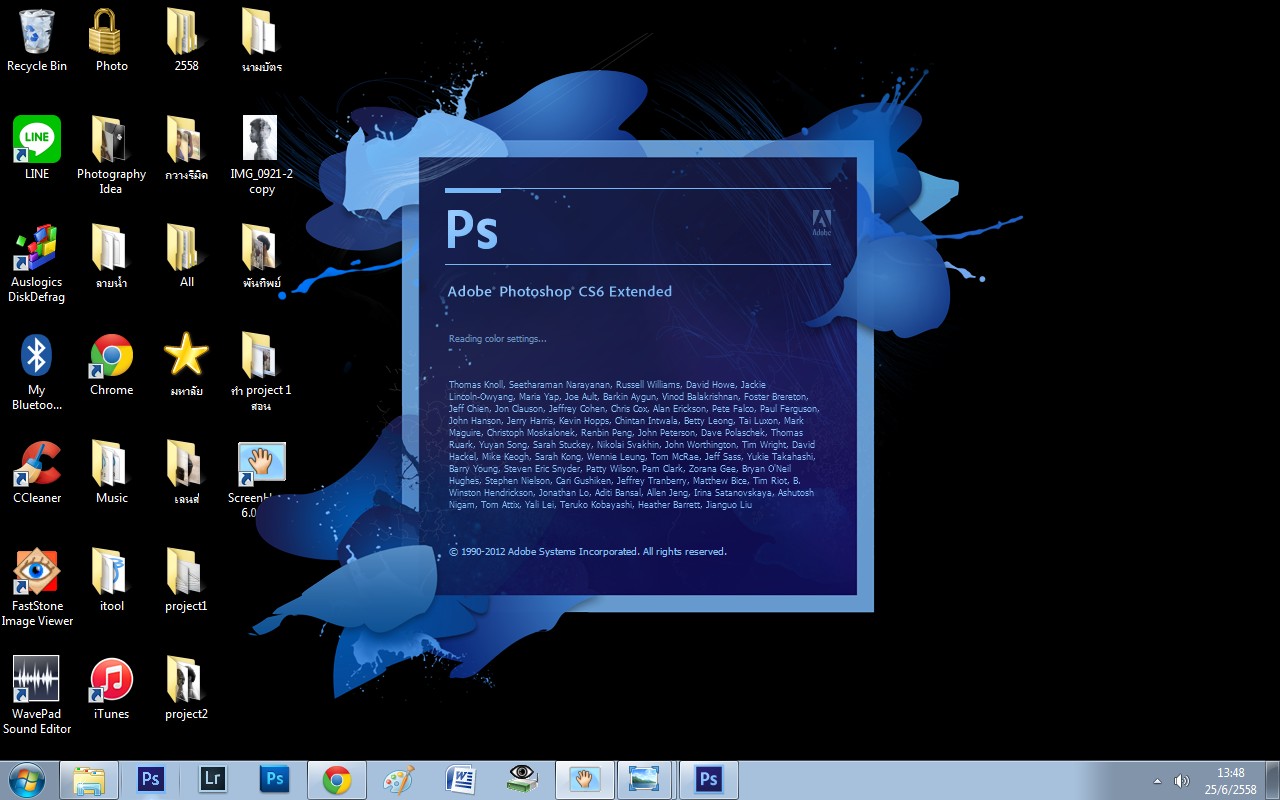1280x800 pixels.
Task: Click the bright blue Photoshop taskbar icon
Action: click(274, 780)
